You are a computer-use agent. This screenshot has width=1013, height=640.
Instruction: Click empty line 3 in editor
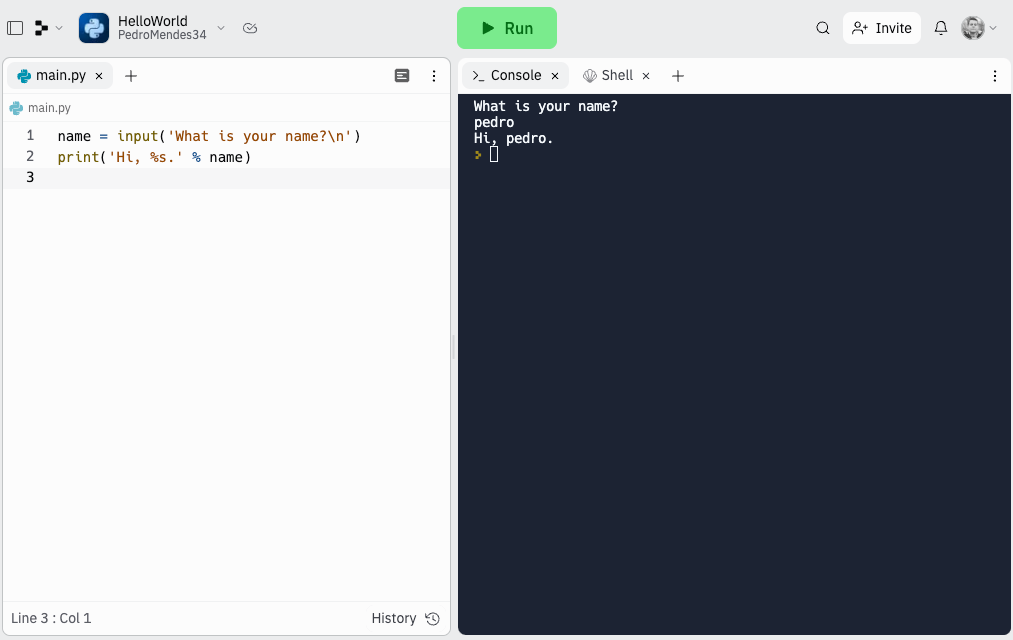tap(227, 178)
